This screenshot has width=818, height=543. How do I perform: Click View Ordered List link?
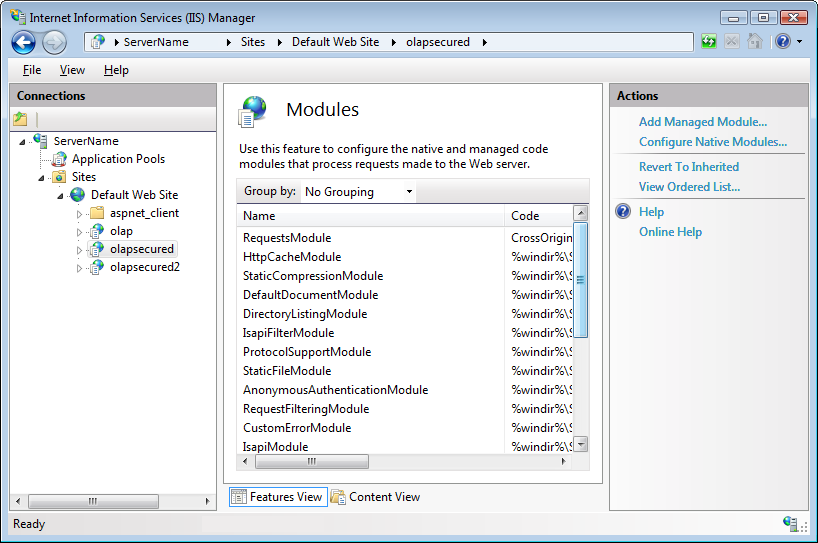tap(689, 187)
